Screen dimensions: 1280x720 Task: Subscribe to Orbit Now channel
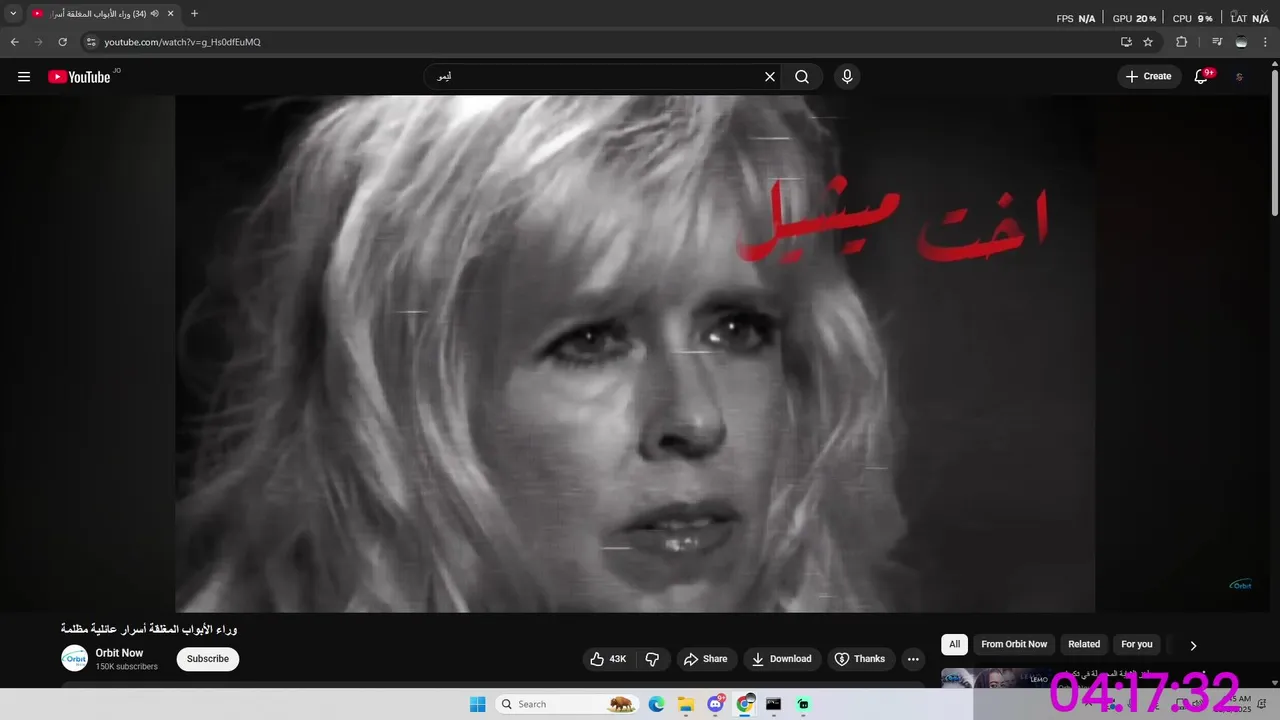tap(208, 659)
